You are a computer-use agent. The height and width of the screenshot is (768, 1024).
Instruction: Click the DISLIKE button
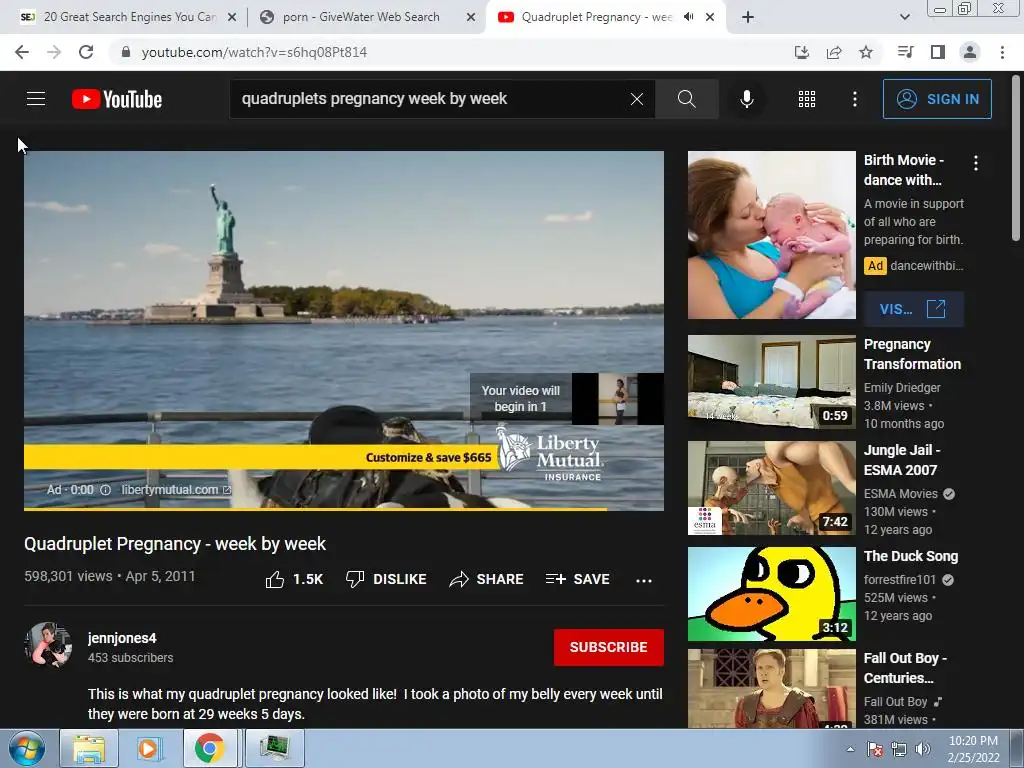[386, 579]
